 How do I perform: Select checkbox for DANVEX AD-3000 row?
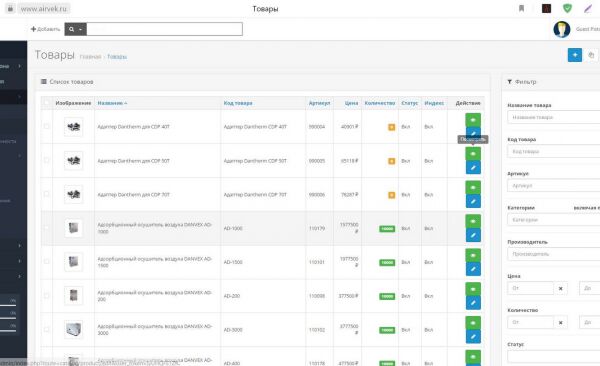coord(47,329)
